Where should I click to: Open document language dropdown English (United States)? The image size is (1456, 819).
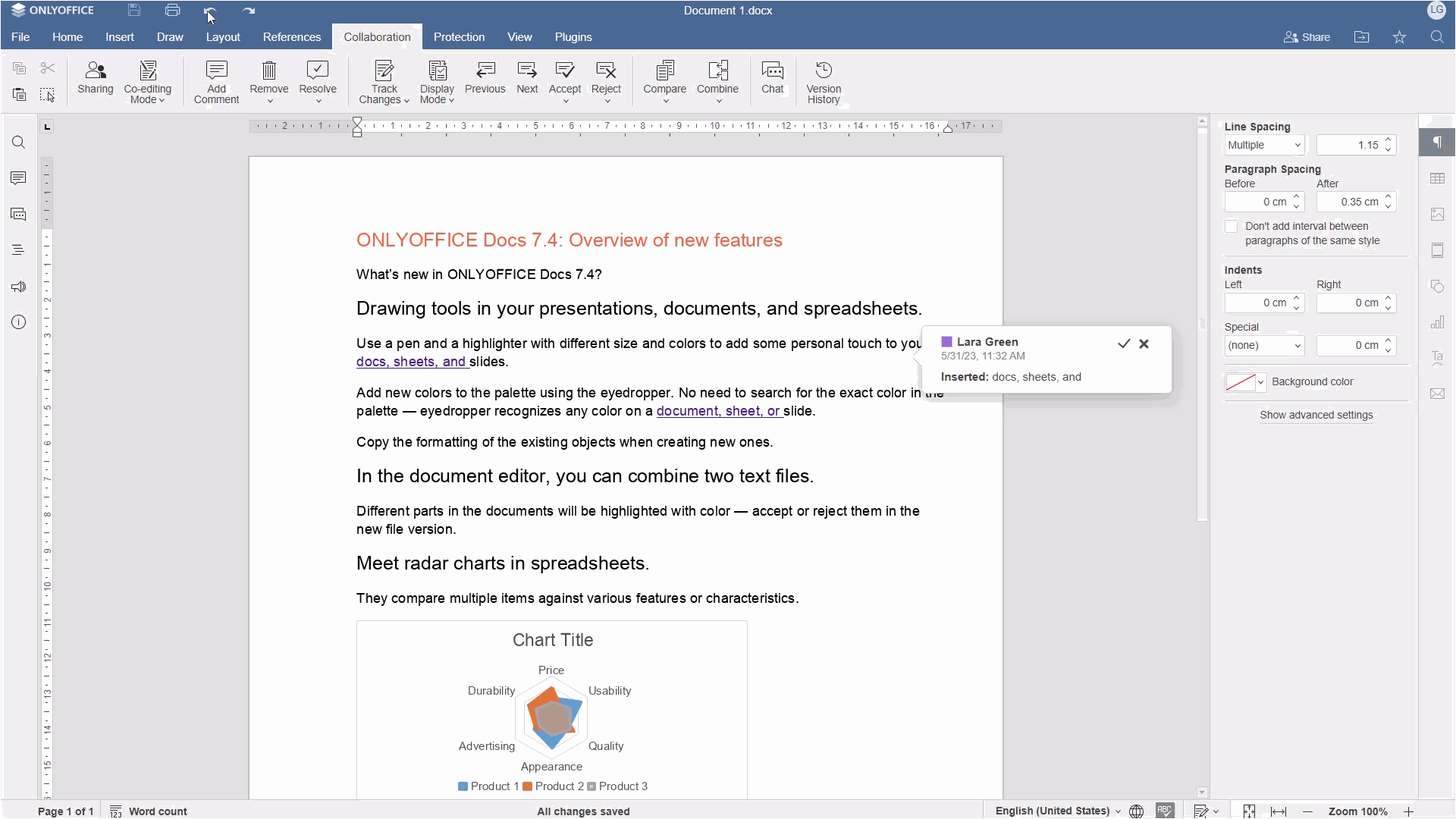[x=1058, y=811]
